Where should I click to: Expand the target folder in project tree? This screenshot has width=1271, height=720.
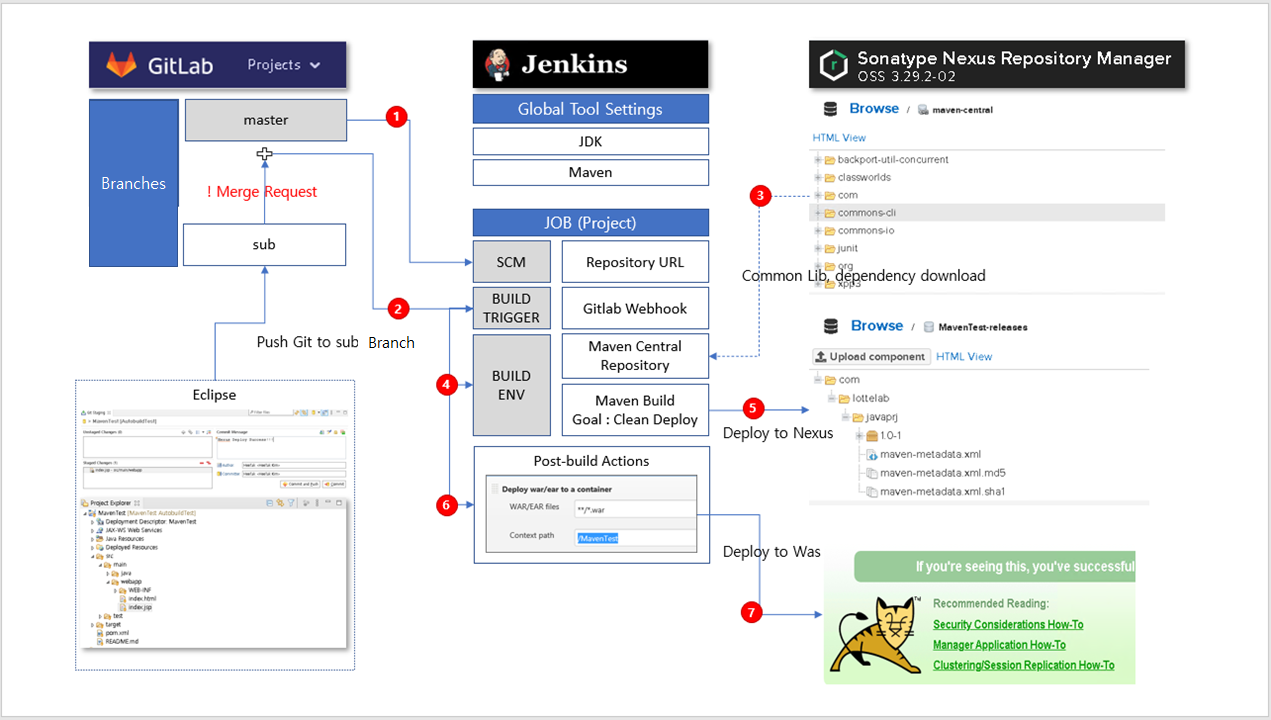tap(92, 625)
